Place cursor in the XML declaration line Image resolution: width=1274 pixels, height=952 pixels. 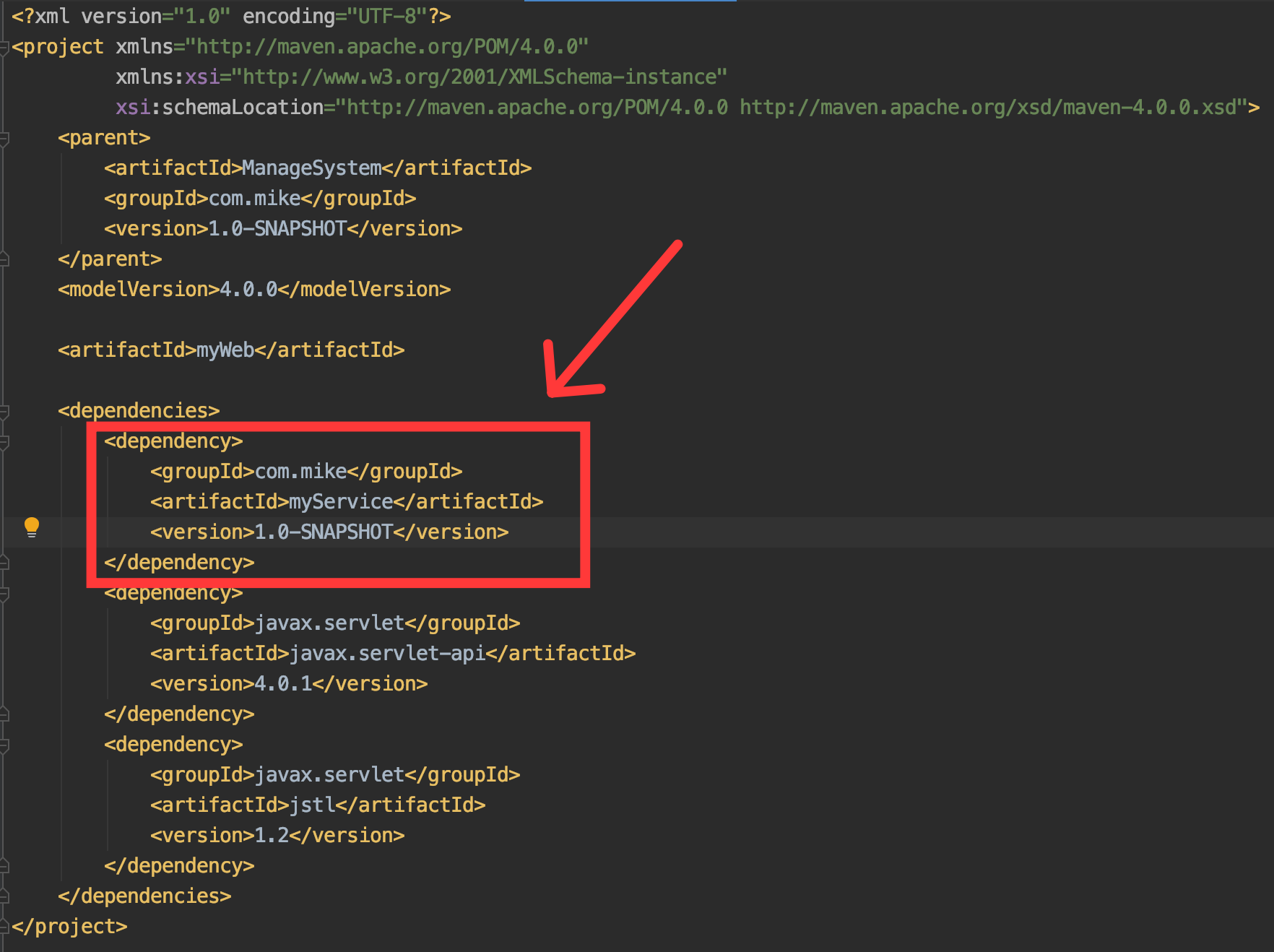pyautogui.click(x=231, y=16)
